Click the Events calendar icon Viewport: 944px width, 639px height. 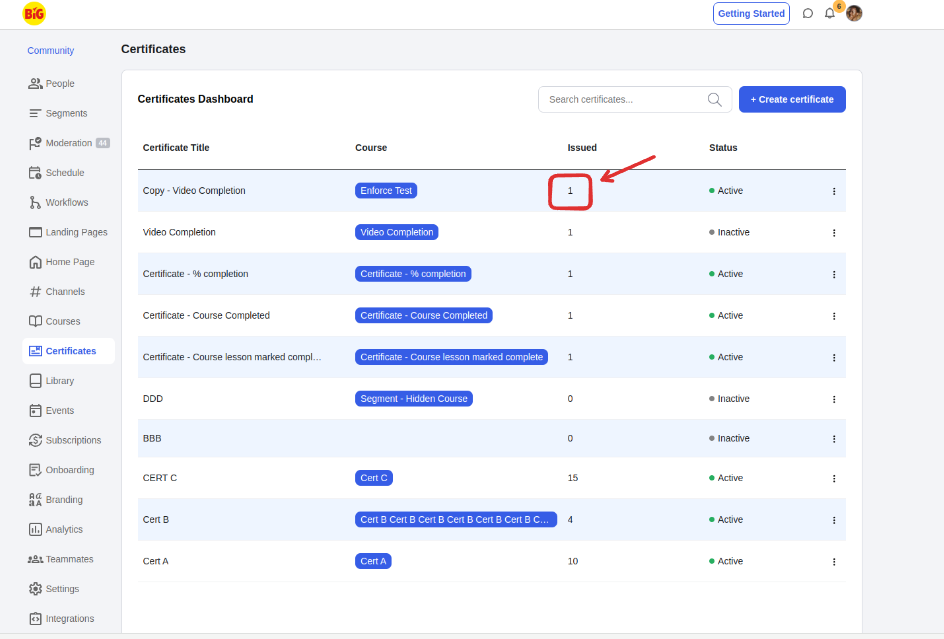36,410
